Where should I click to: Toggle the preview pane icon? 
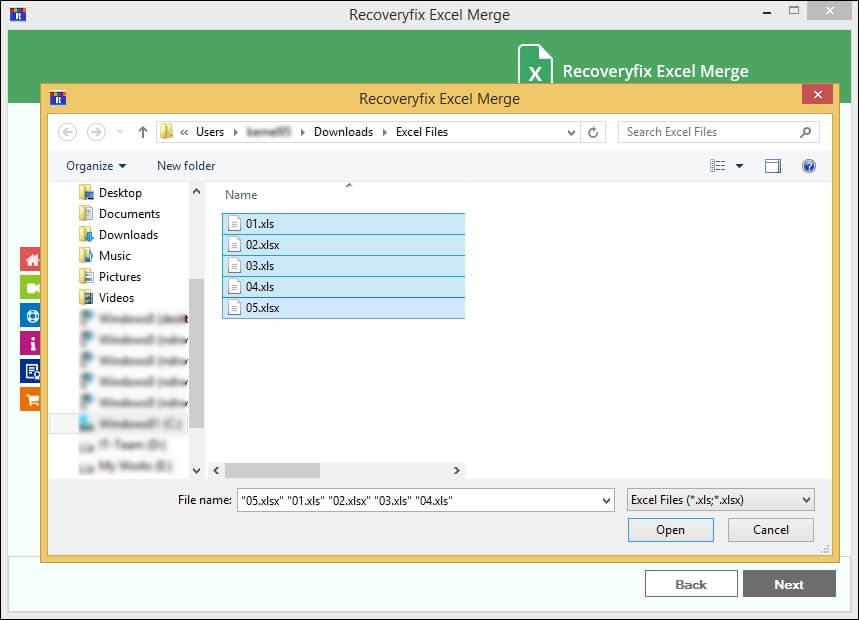pos(772,166)
